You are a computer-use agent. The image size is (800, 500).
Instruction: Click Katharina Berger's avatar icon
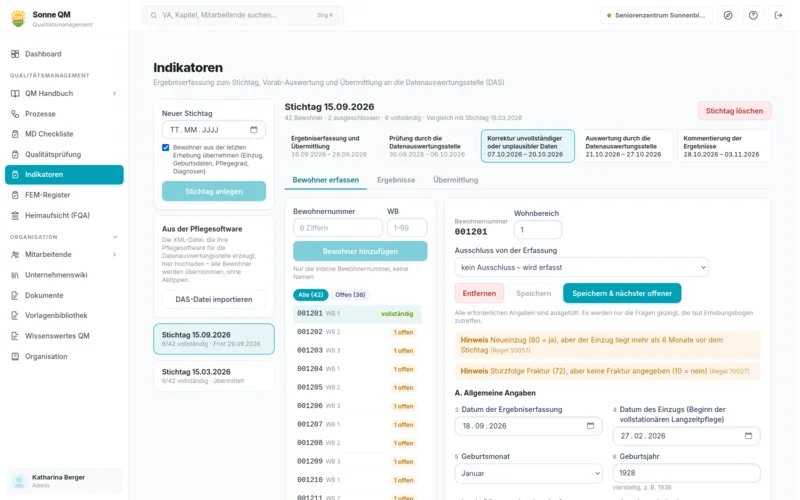(19, 481)
